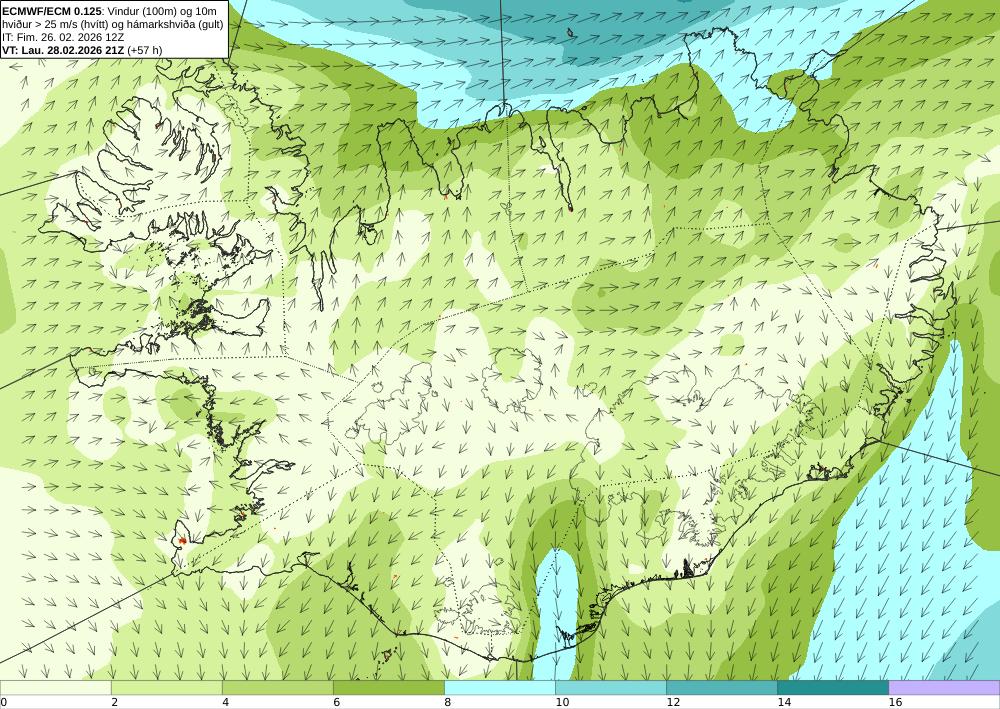
Task: Click the scale label '2'
Action: point(114,702)
